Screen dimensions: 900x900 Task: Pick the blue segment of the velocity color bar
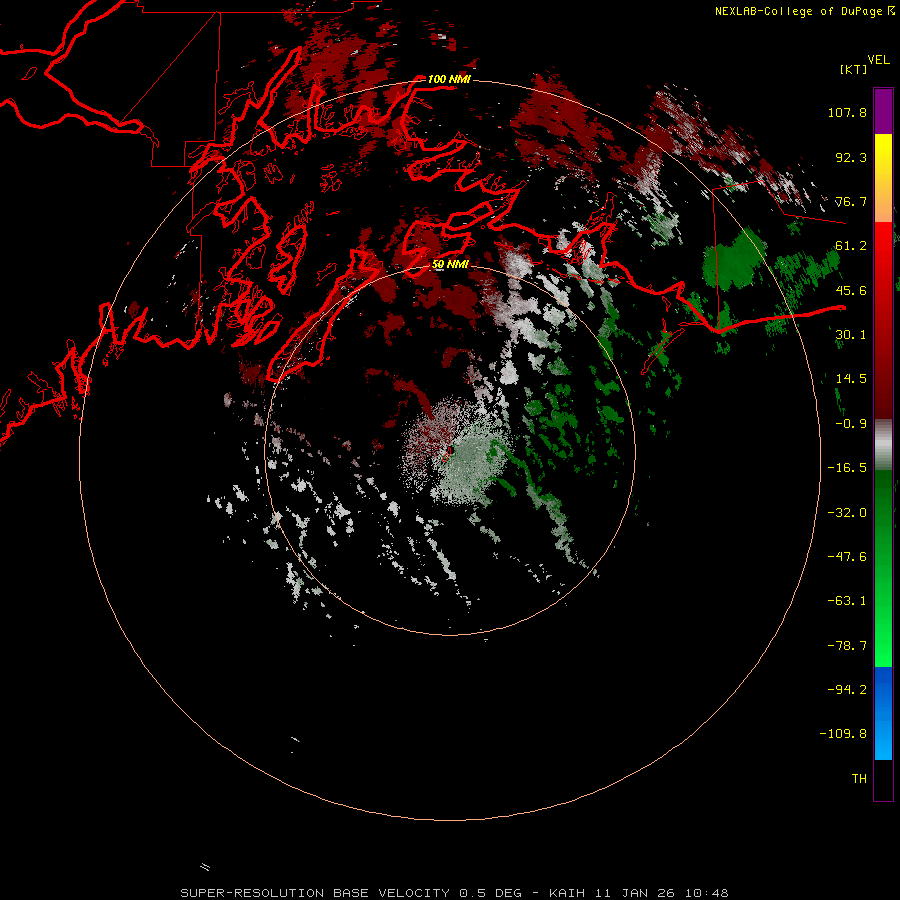coord(883,713)
